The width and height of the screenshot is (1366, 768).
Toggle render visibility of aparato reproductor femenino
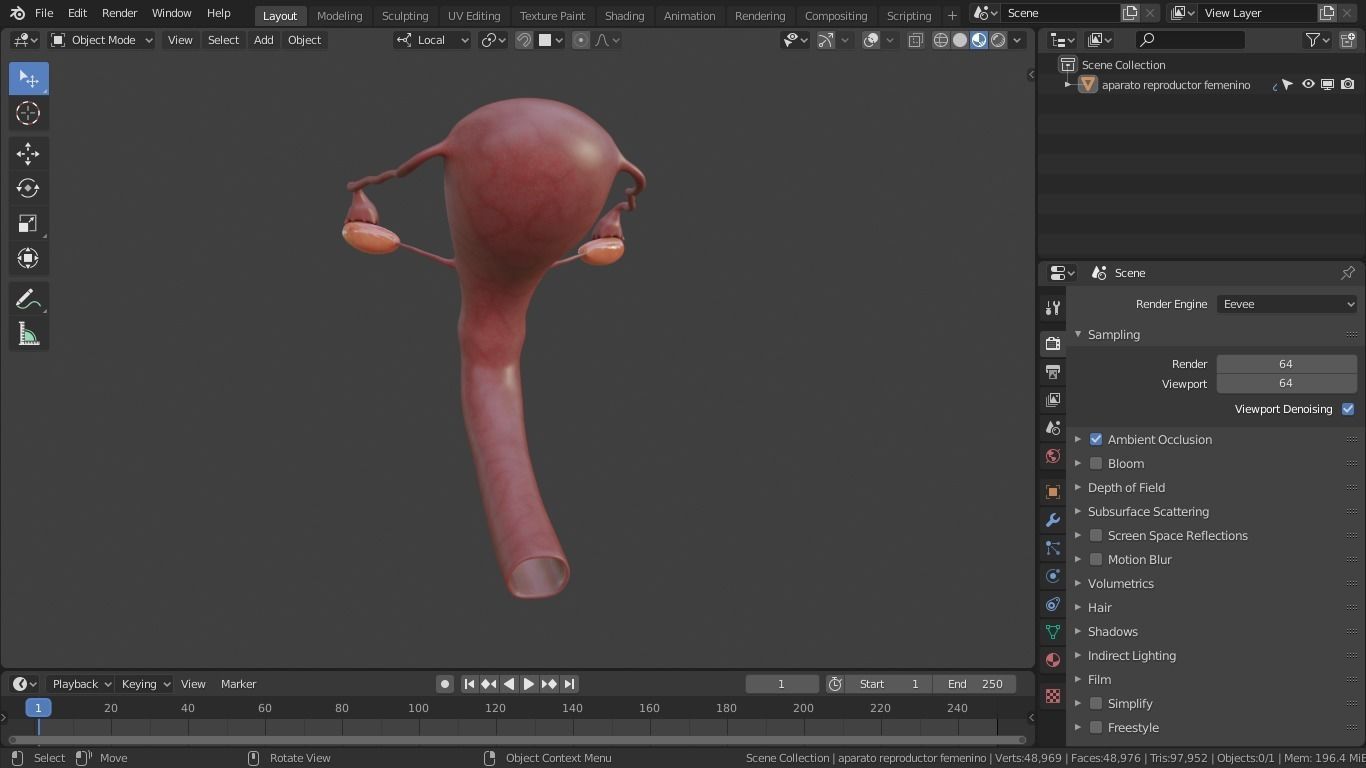(x=1348, y=85)
